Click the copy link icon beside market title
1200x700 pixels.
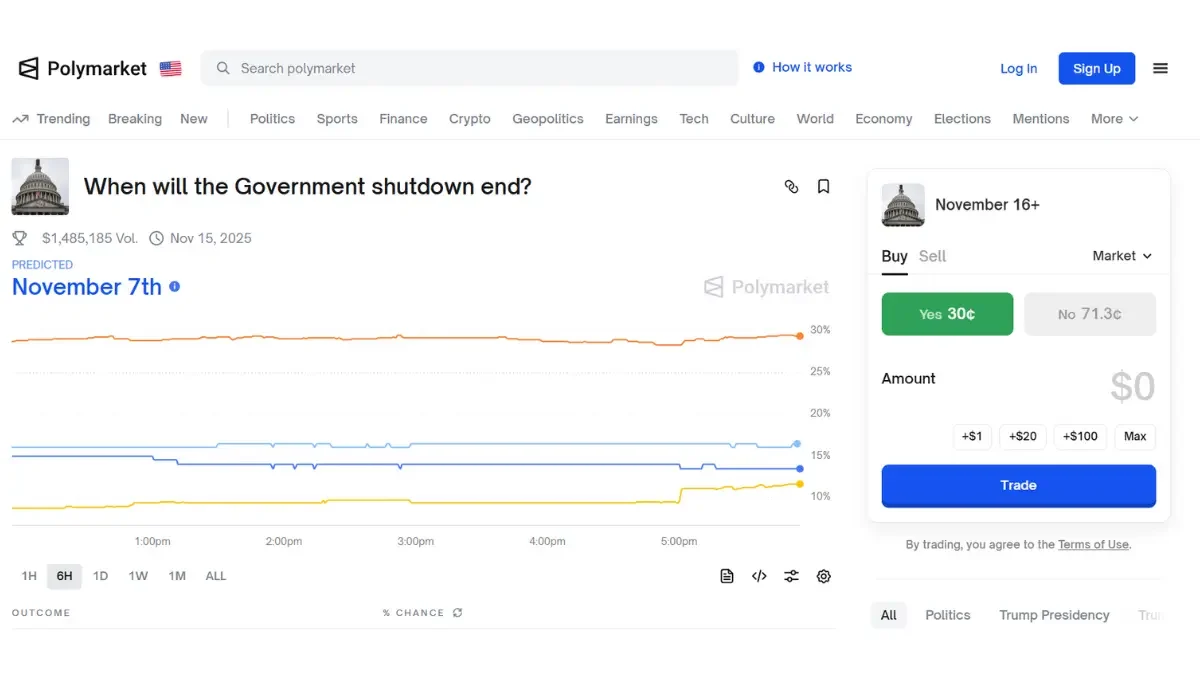(791, 186)
